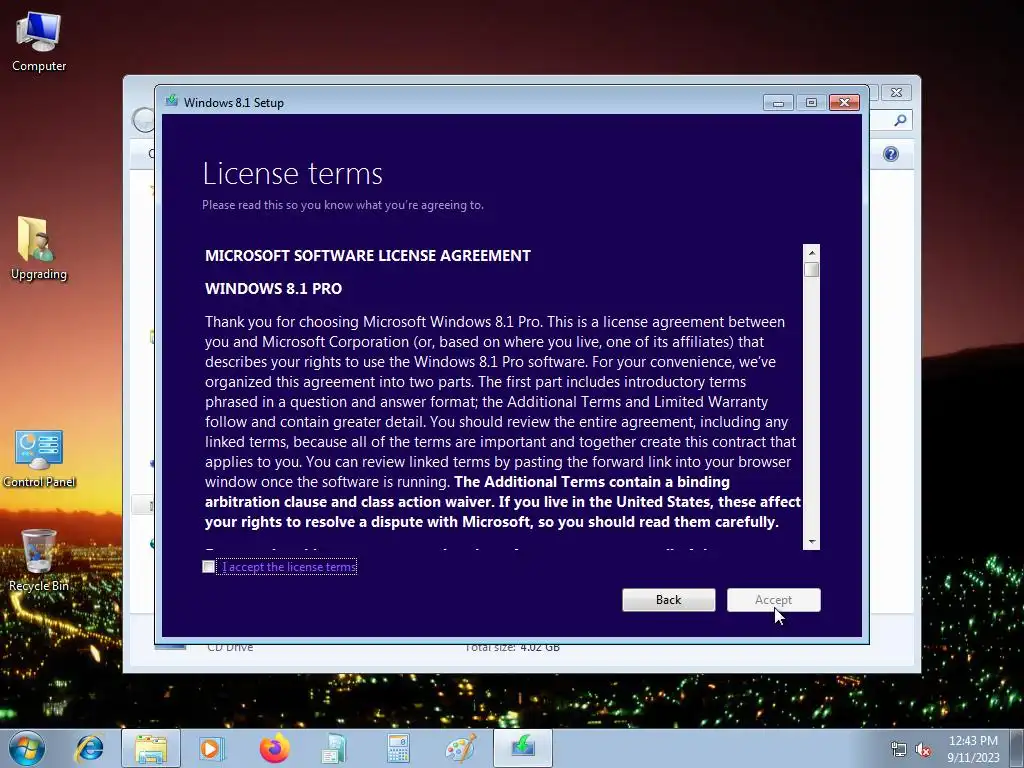Switch to Windows Explorer in the taskbar

pyautogui.click(x=150, y=748)
